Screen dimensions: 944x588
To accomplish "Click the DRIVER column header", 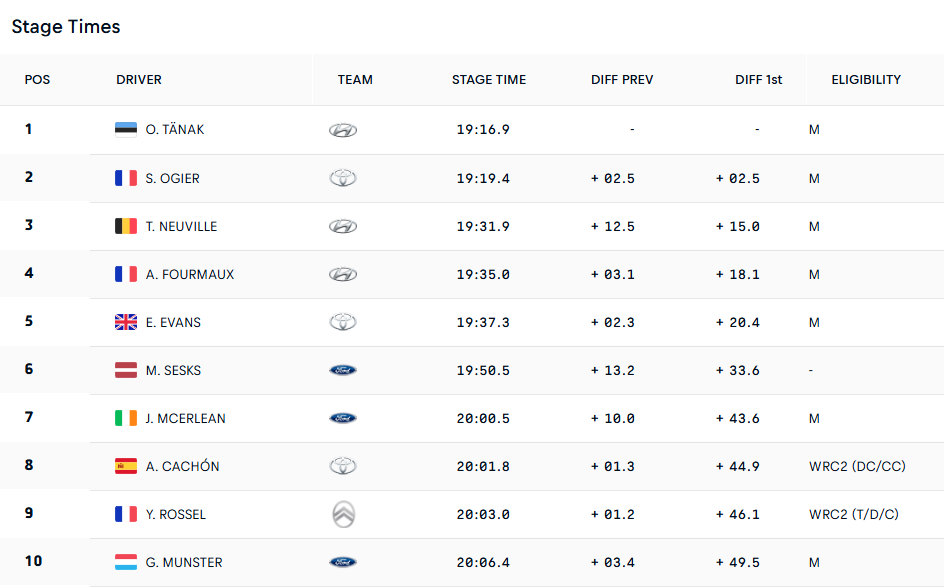I will tap(139, 80).
